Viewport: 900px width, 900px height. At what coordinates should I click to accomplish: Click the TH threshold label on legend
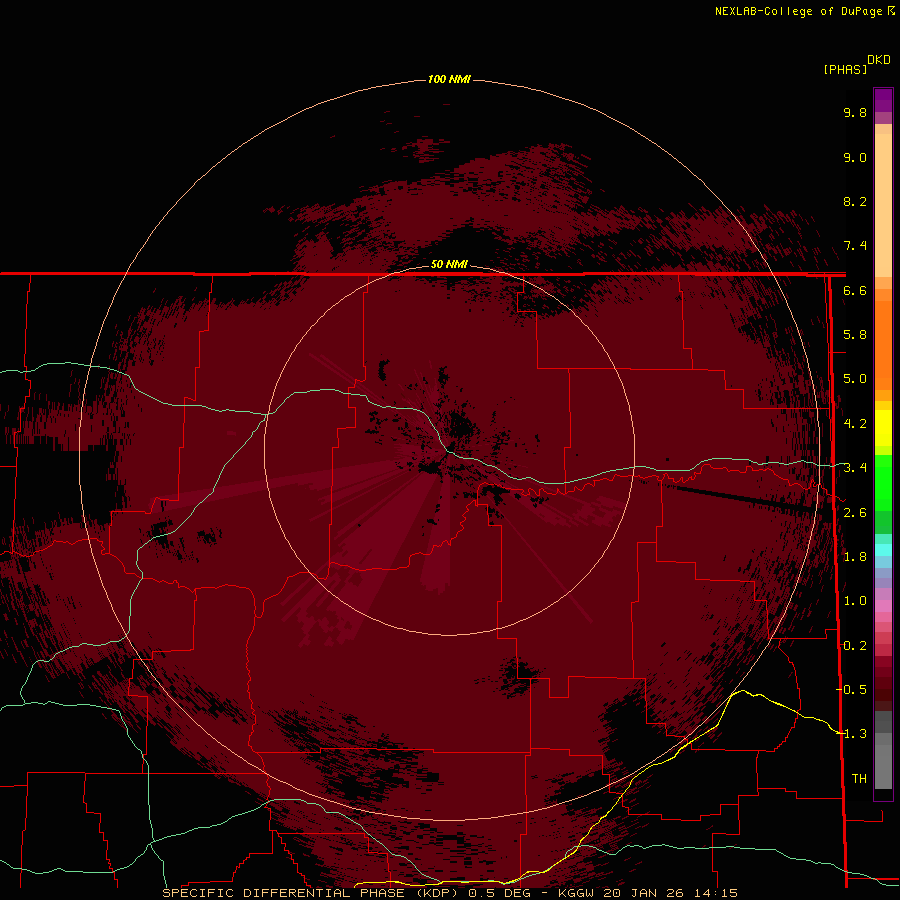[859, 779]
